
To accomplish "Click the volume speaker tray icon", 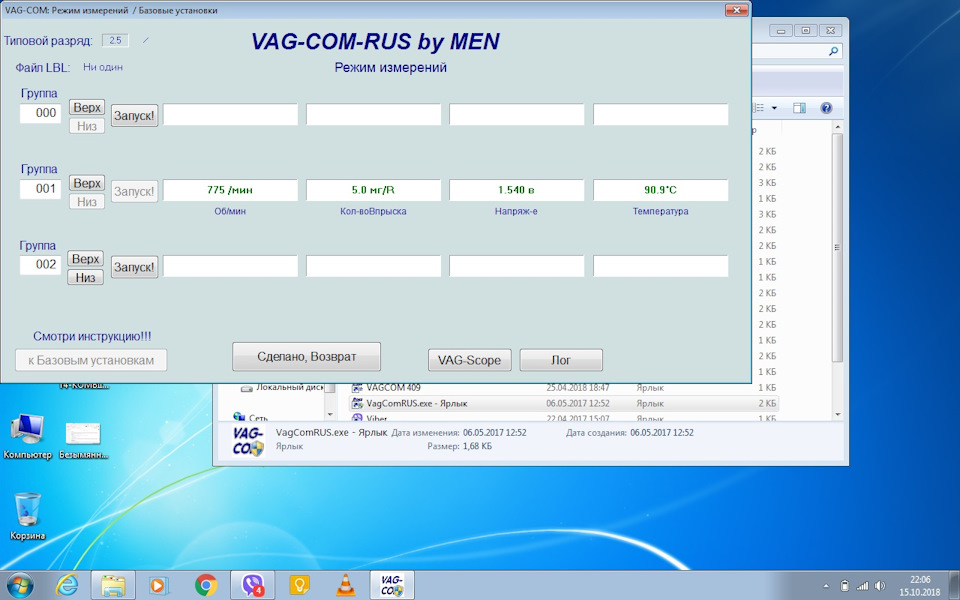I will [x=880, y=586].
